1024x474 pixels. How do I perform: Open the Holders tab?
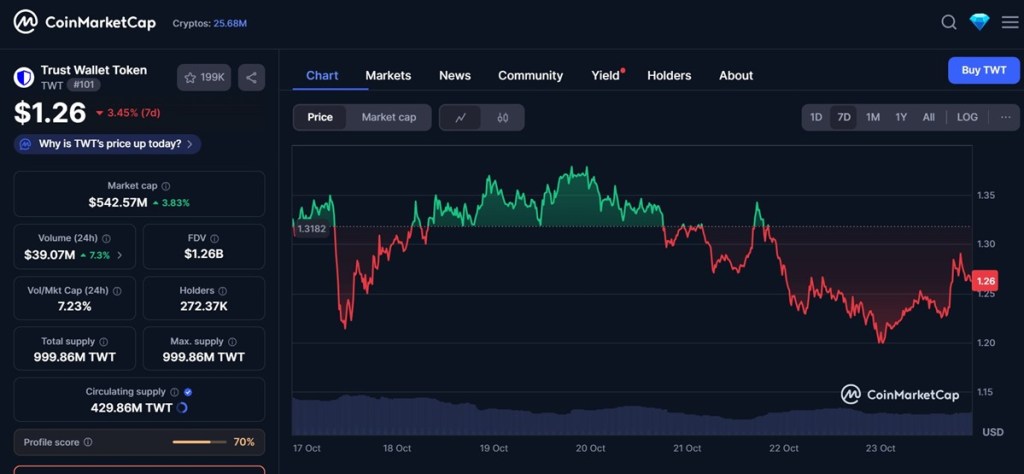(669, 76)
